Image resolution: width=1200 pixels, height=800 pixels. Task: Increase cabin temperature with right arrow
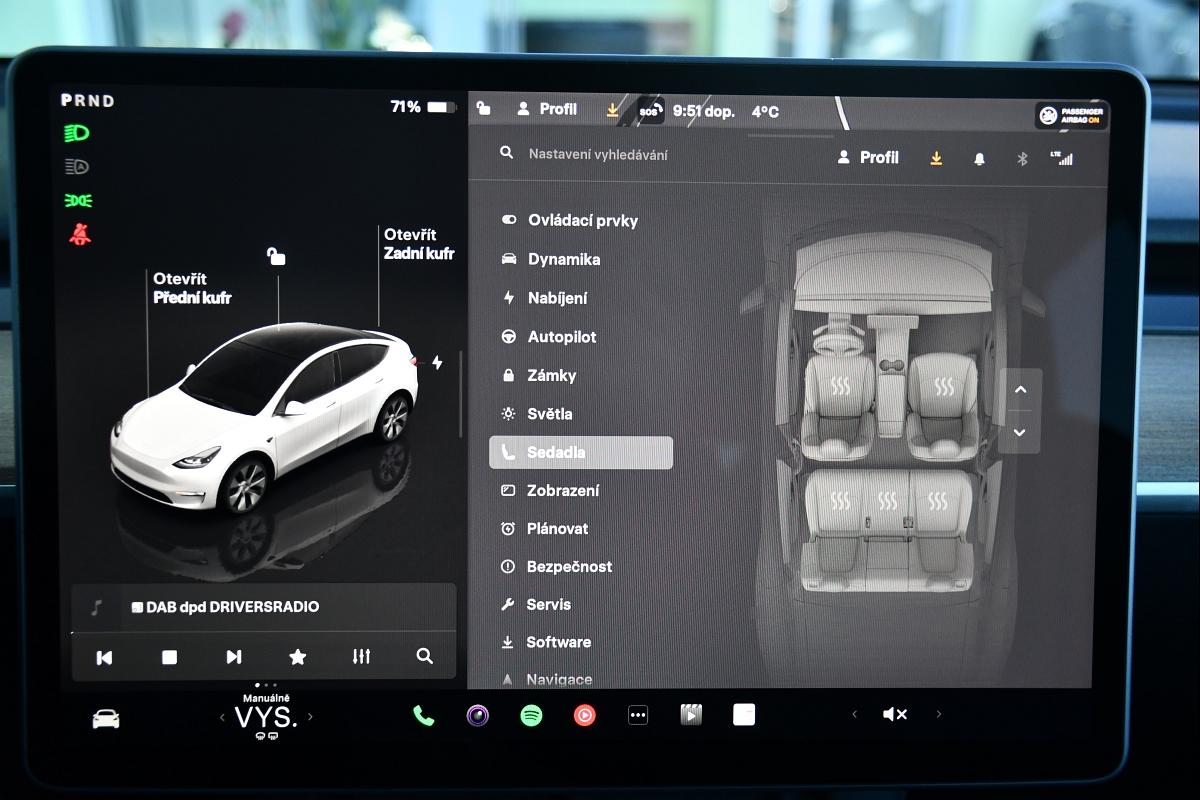pos(310,717)
